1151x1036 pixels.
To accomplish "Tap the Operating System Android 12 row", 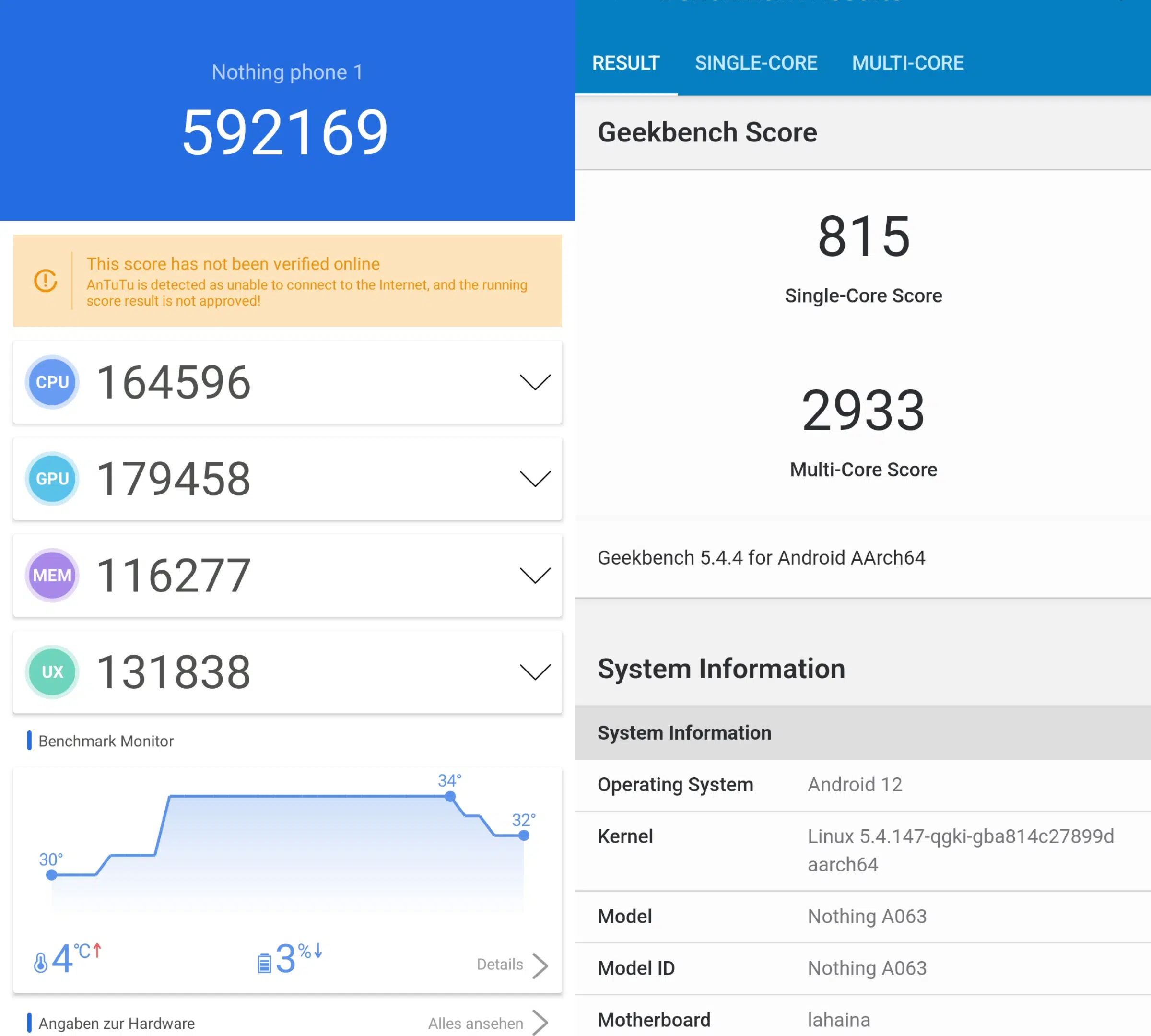I will tap(863, 785).
